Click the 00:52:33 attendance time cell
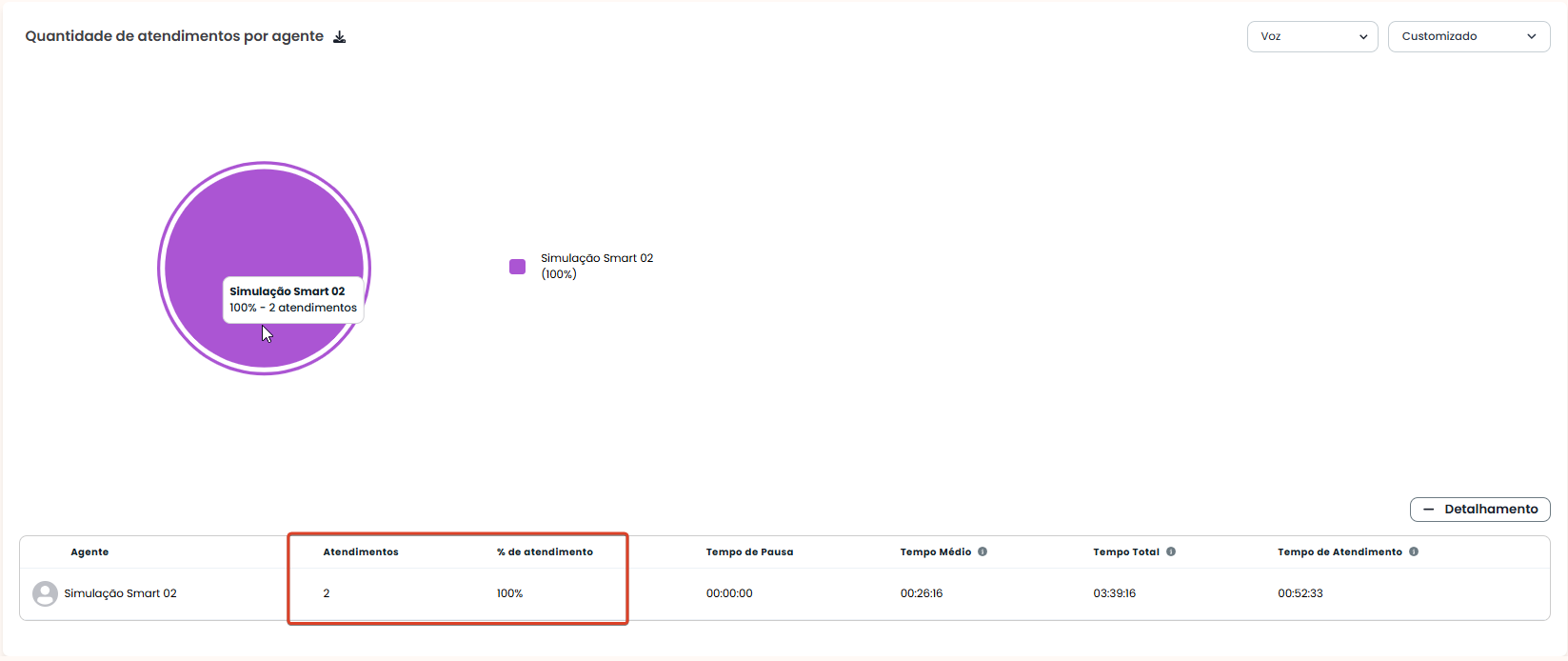This screenshot has height=661, width=1568. pyautogui.click(x=1300, y=593)
